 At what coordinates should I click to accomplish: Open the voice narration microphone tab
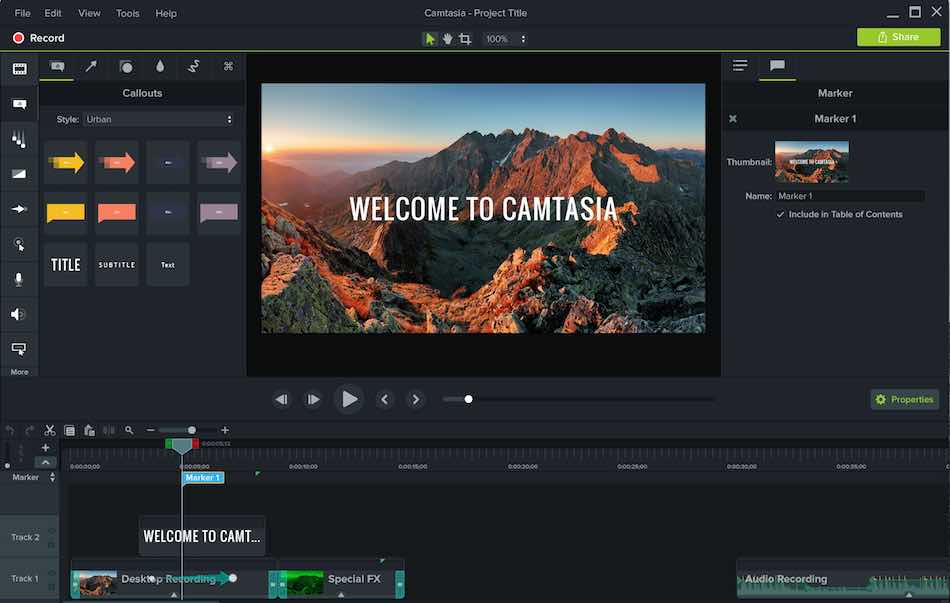19,279
